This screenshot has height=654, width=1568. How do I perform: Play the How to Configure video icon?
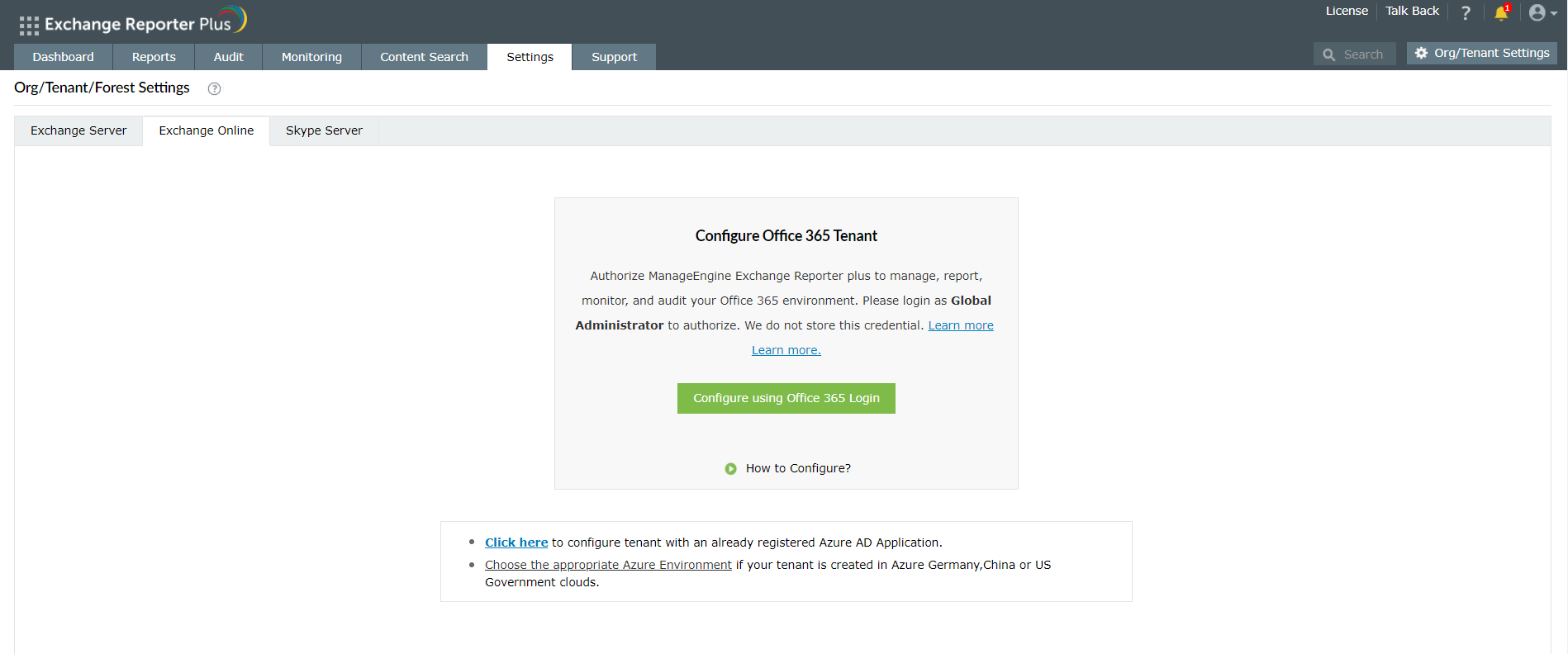point(730,468)
